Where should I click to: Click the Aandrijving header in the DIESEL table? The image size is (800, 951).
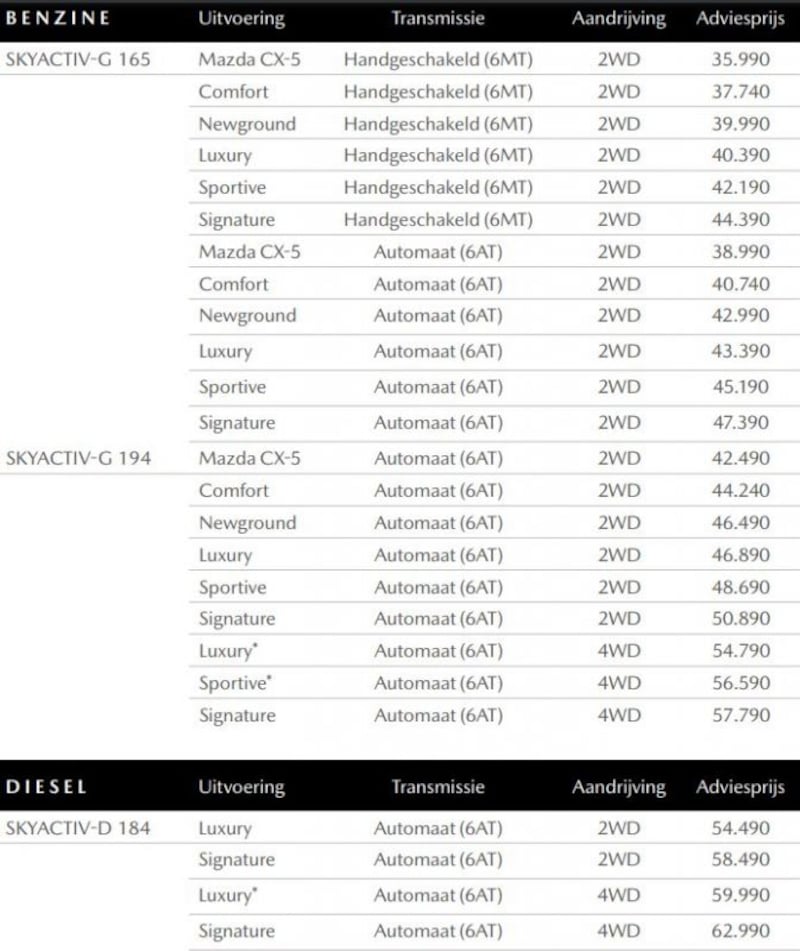619,787
